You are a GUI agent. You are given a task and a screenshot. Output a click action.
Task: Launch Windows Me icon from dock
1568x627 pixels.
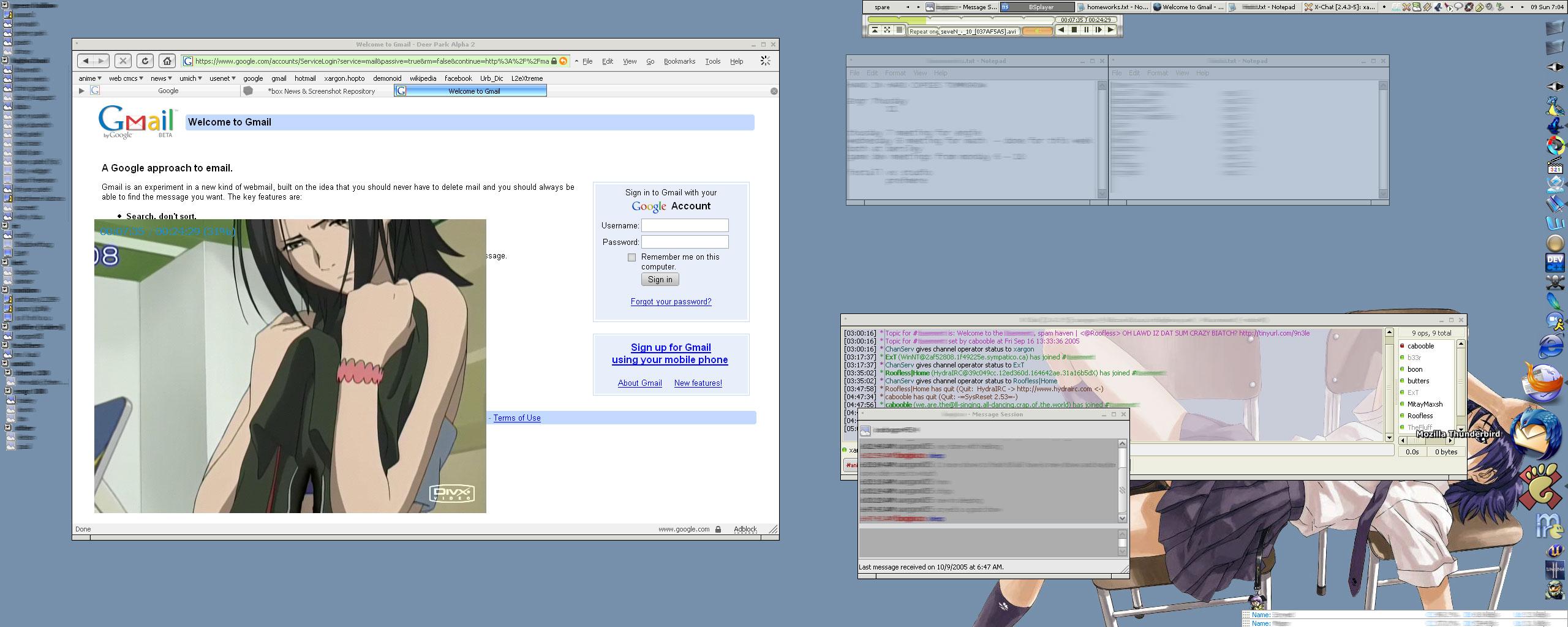click(x=1550, y=527)
